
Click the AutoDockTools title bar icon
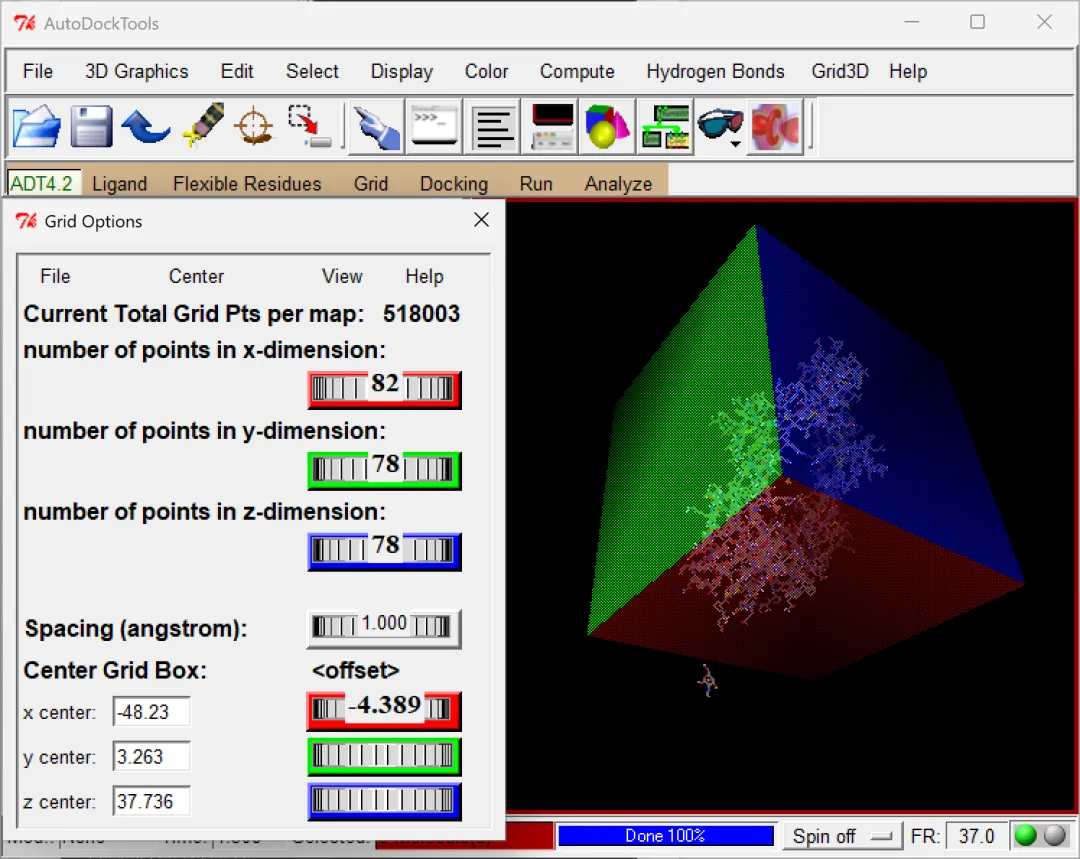pyautogui.click(x=25, y=23)
